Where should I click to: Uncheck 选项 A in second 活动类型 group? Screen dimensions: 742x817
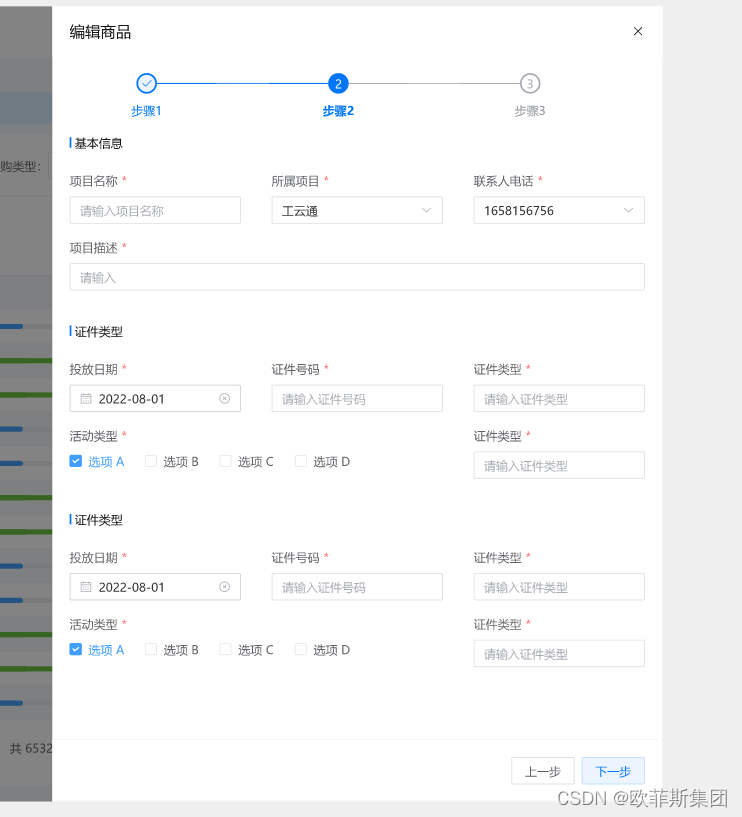(x=76, y=650)
